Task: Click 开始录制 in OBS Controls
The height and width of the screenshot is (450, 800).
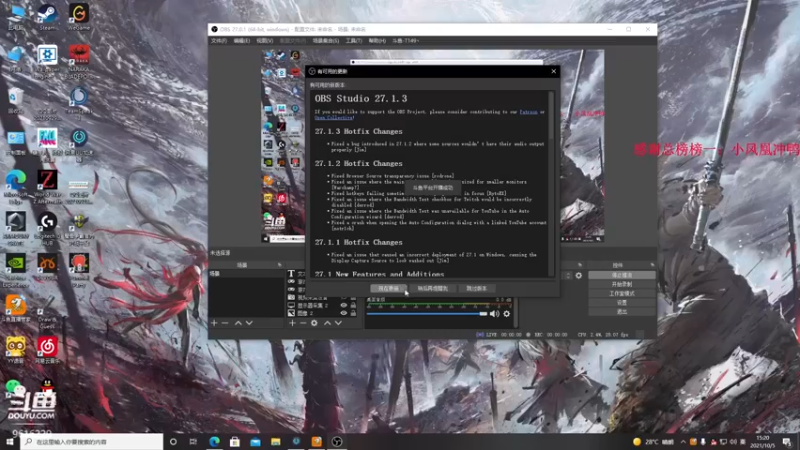Action: [621, 284]
